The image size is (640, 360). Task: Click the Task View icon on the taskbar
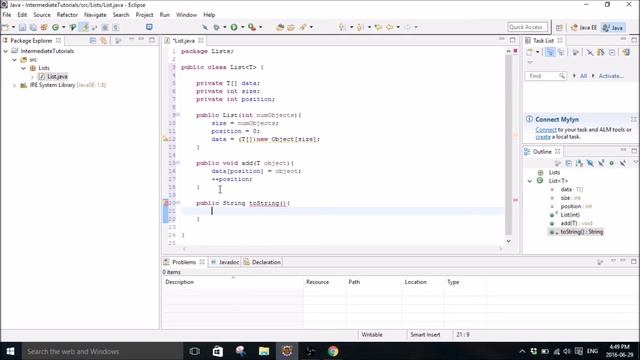click(195, 351)
